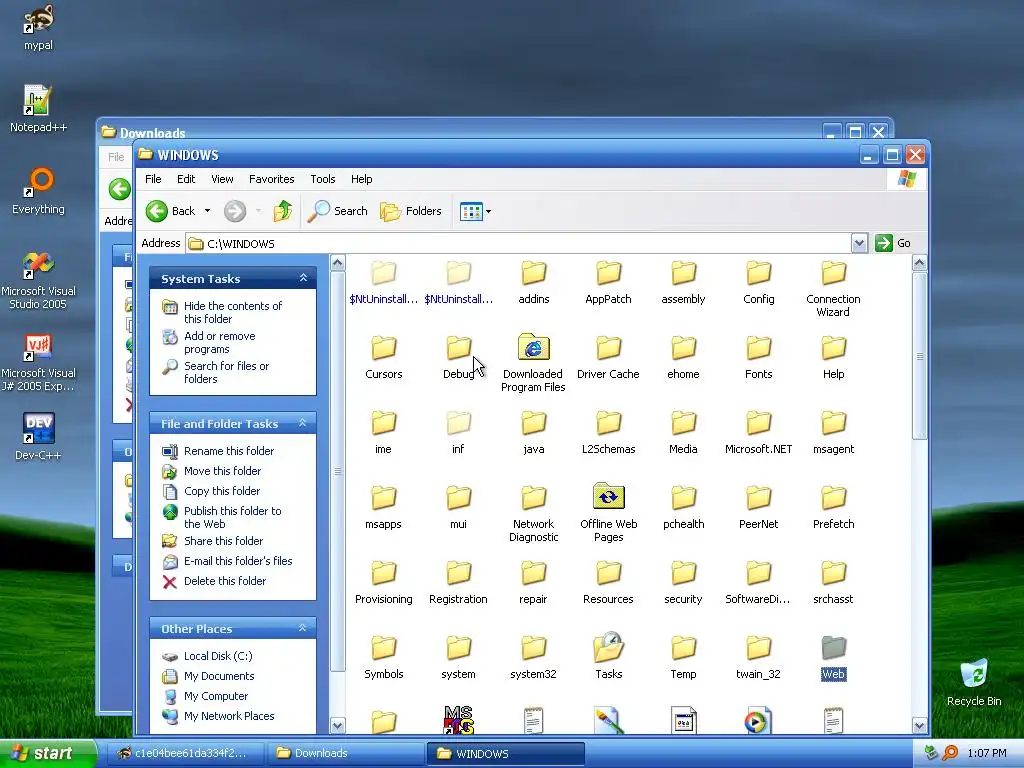Click the Dev-C++ desktop shortcut
The height and width of the screenshot is (768, 1024).
pyautogui.click(x=39, y=436)
